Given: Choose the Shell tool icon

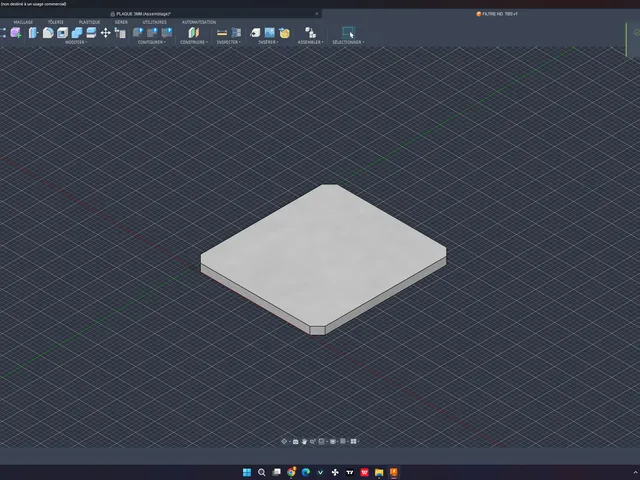Looking at the screenshot, I should pyautogui.click(x=62, y=33).
